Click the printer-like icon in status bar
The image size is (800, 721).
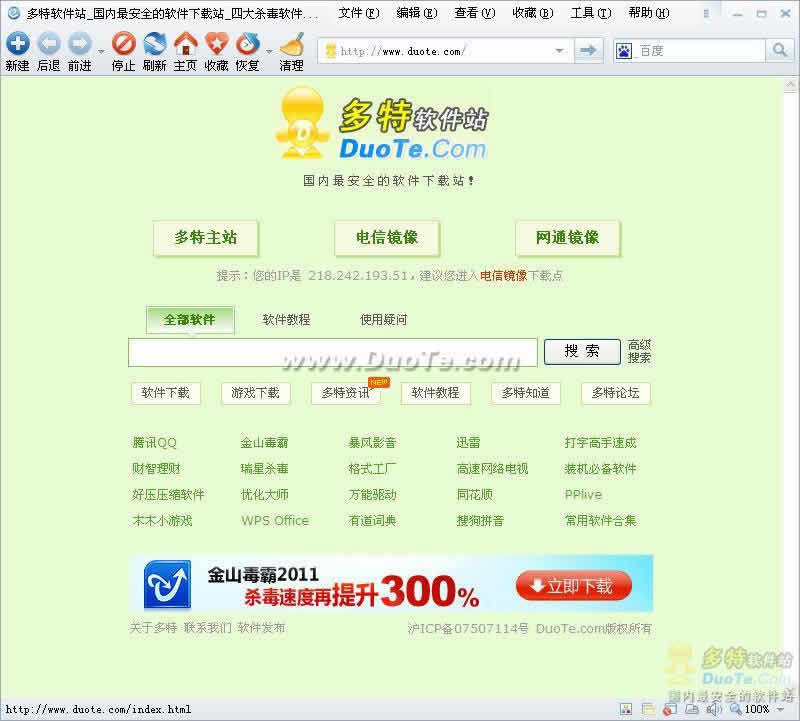(x=691, y=709)
